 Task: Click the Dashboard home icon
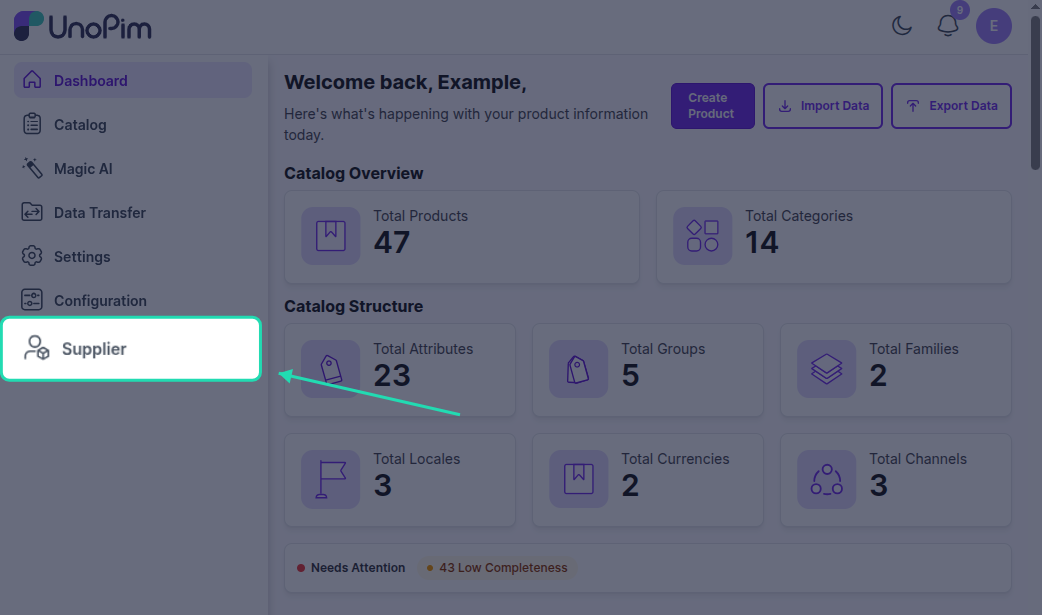pos(32,80)
